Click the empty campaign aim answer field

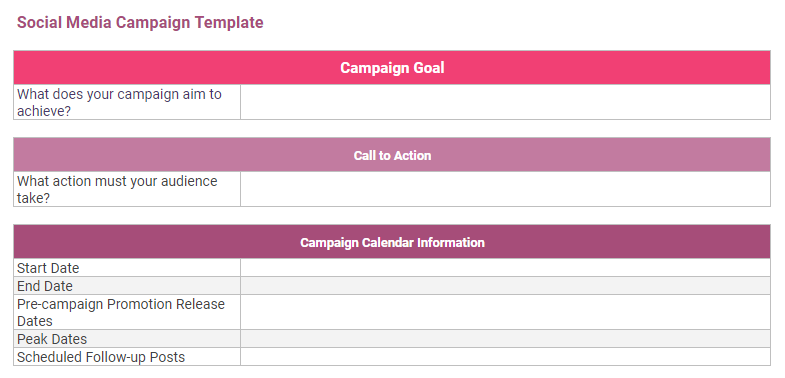[505, 102]
